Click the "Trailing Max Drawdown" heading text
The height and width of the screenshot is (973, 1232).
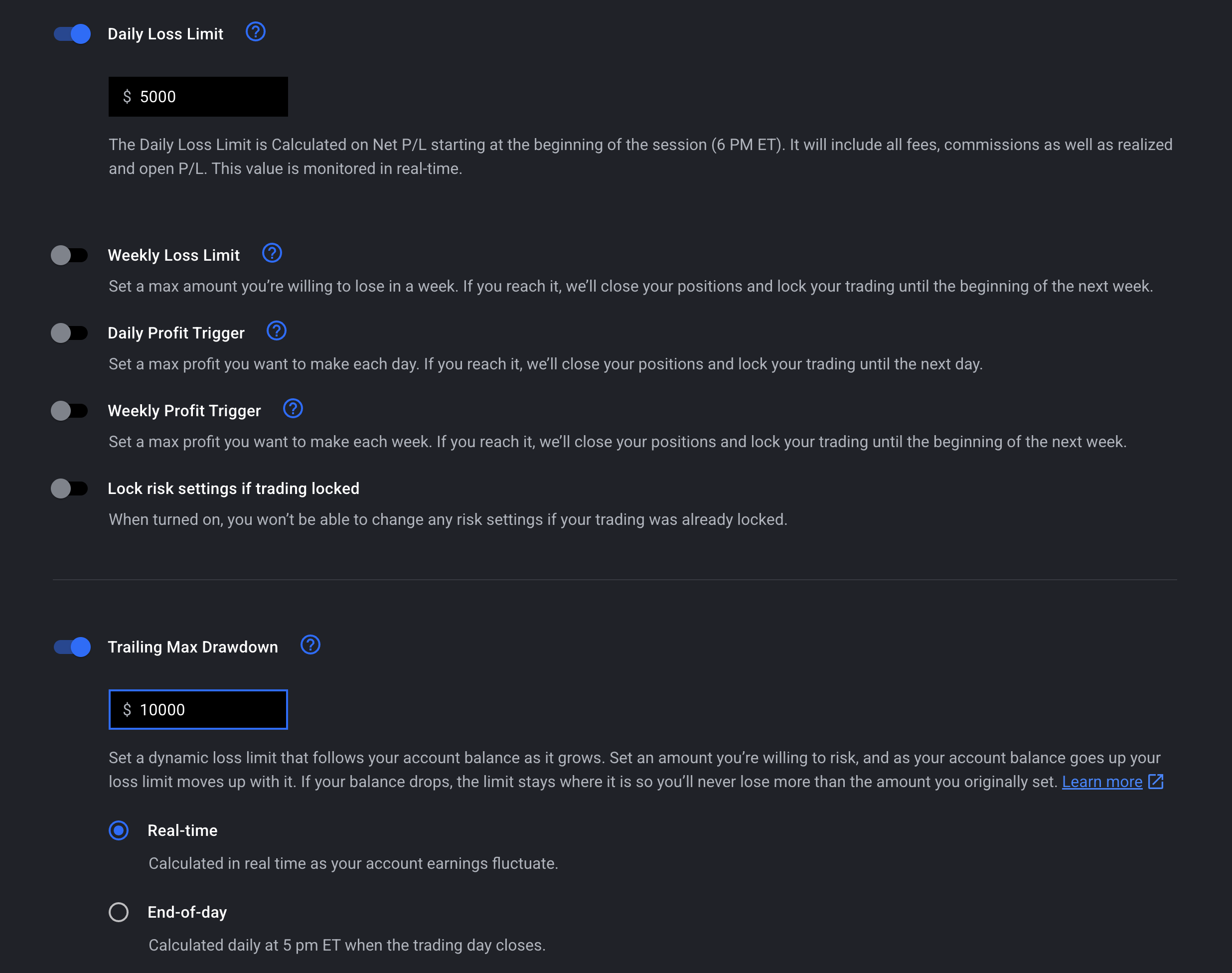pyautogui.click(x=192, y=647)
